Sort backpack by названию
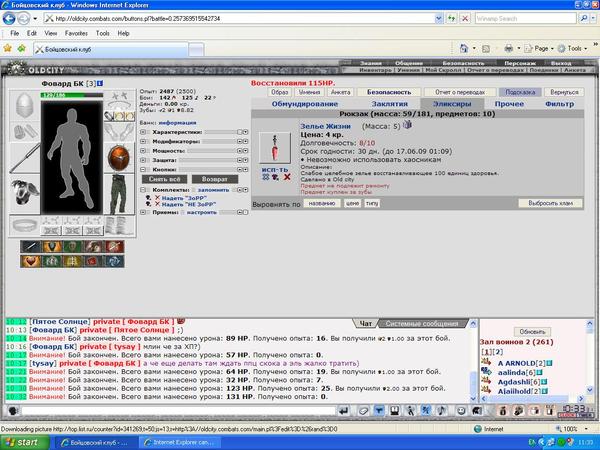Image resolution: width=600 pixels, height=450 pixels. pos(322,204)
